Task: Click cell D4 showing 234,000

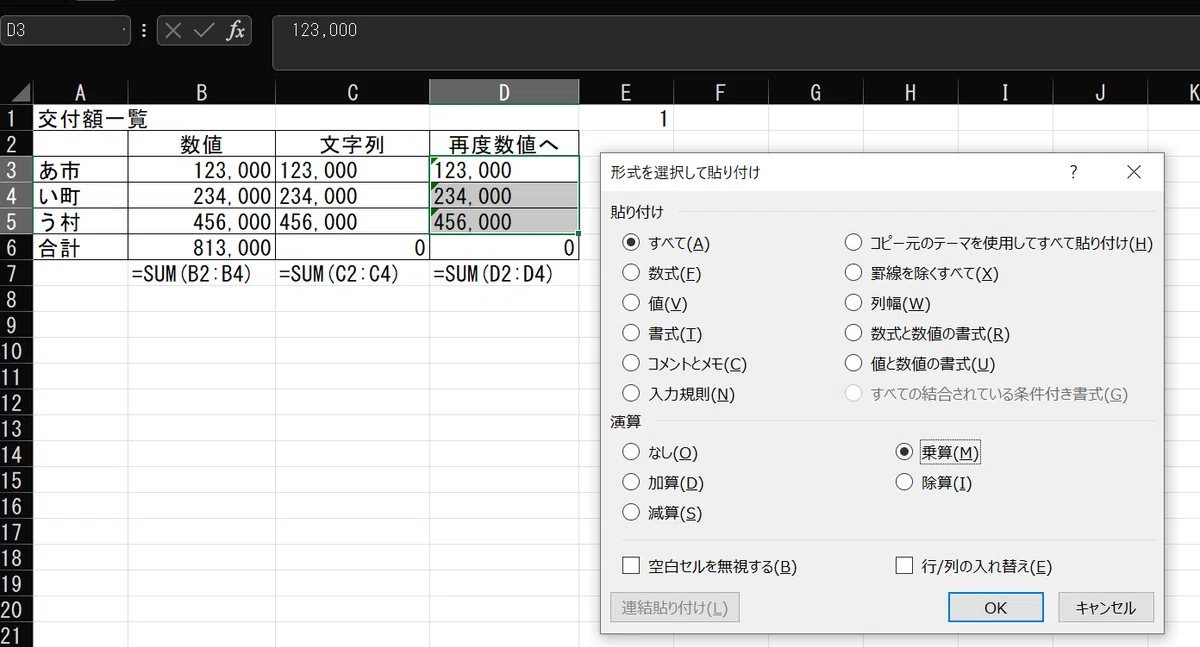Action: (x=504, y=196)
